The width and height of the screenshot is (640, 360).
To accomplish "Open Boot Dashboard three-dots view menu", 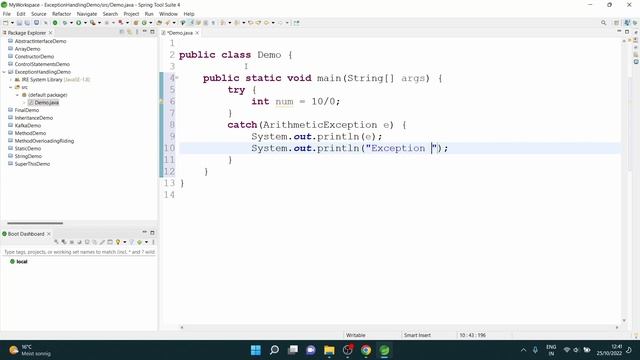I will point(153,242).
